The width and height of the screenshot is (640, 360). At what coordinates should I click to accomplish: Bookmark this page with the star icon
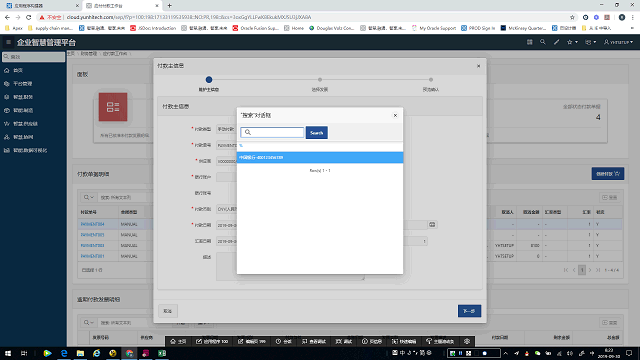(x=572, y=17)
